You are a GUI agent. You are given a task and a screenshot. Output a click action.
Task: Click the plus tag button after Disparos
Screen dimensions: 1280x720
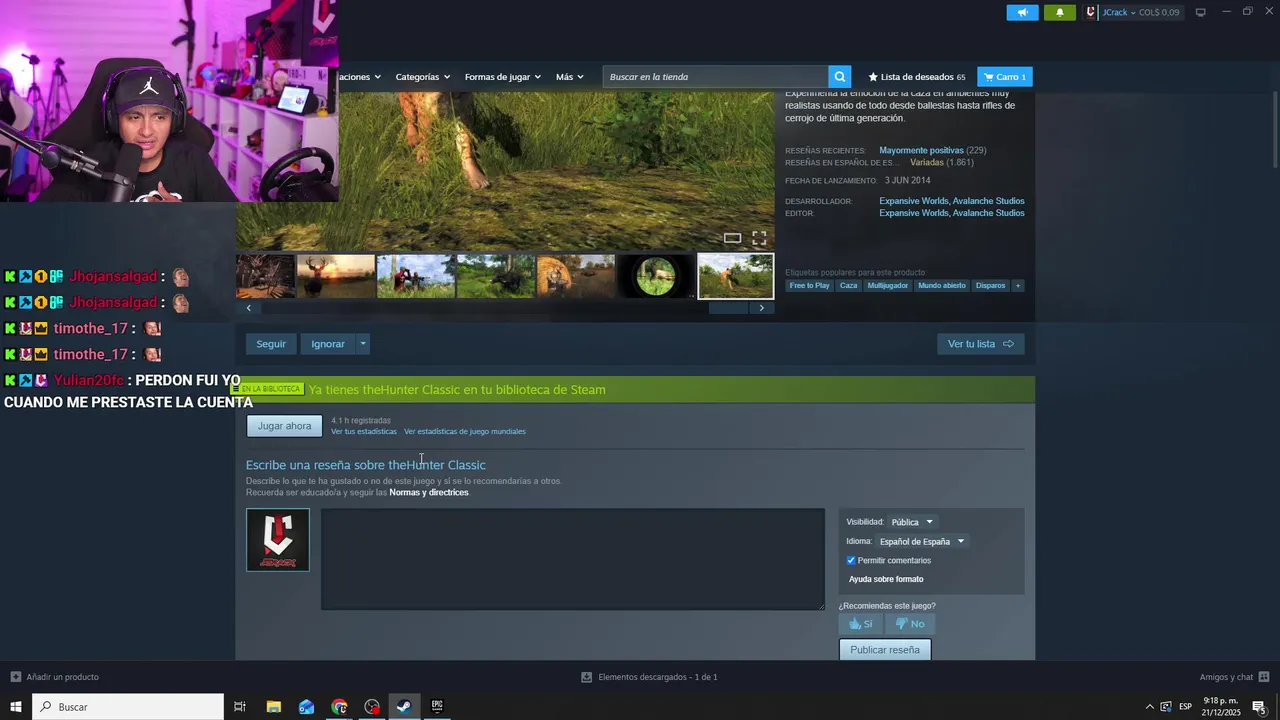tap(1018, 285)
